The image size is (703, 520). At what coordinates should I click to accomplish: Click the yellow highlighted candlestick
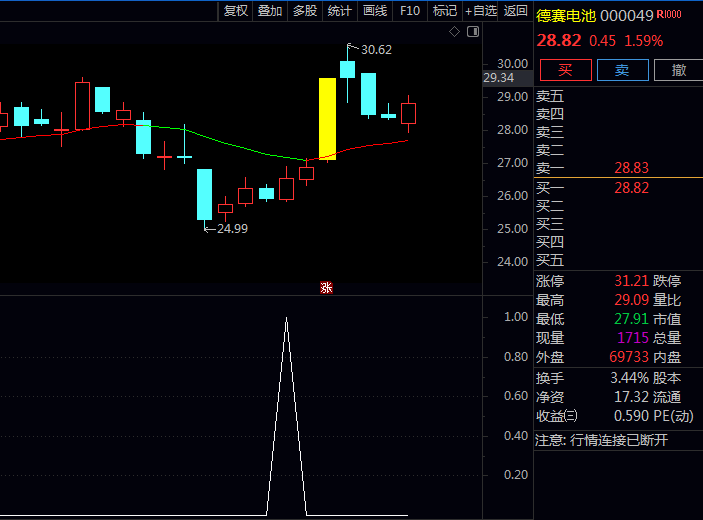327,119
